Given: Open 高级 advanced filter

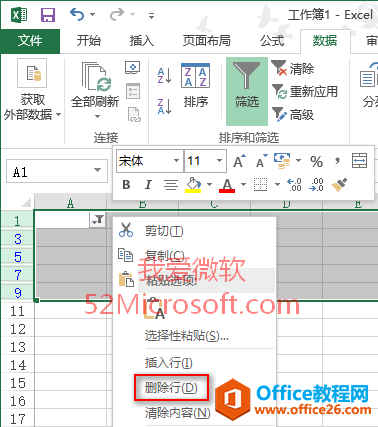Looking at the screenshot, I should pos(293,115).
